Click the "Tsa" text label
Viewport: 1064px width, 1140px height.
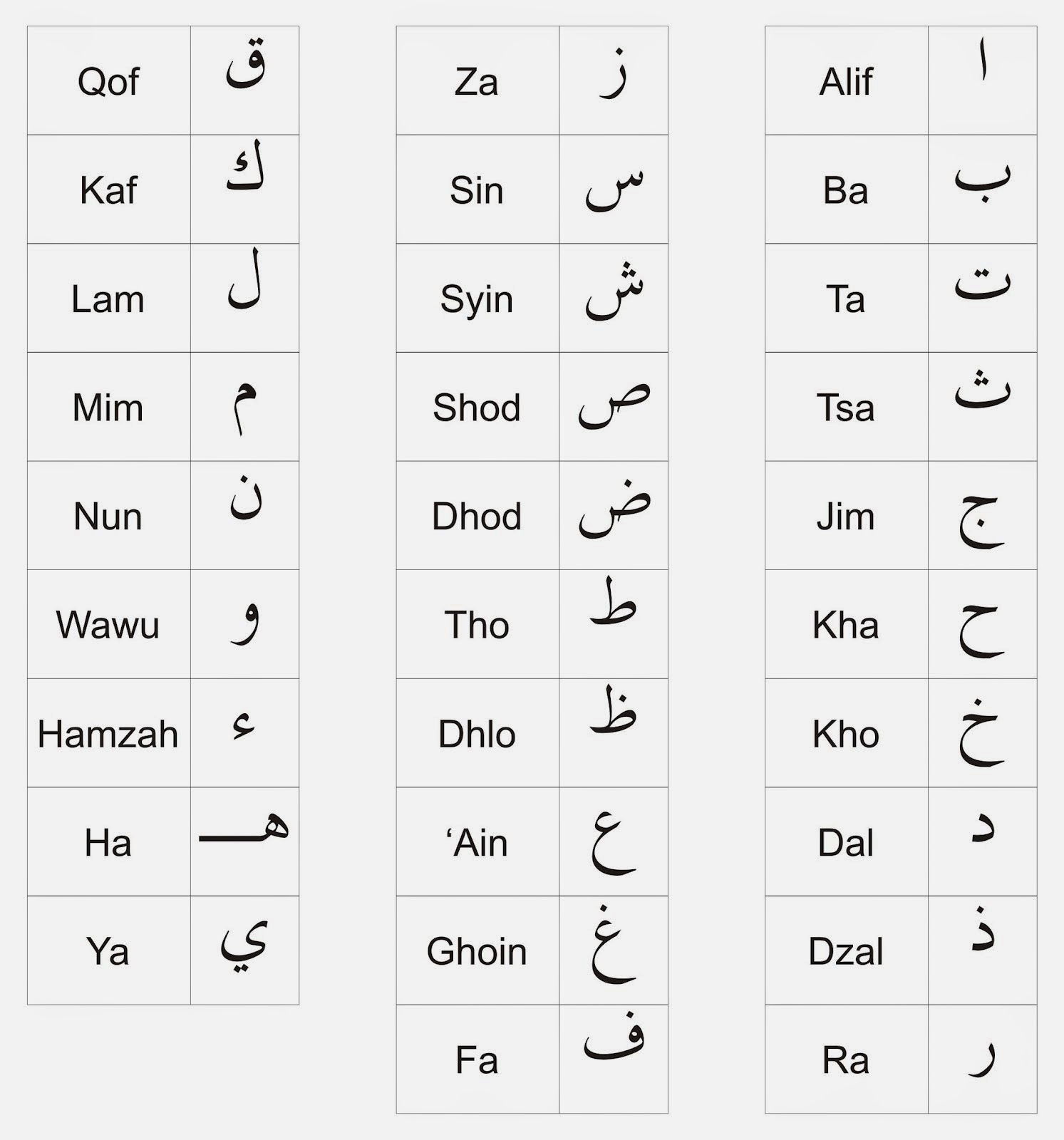click(846, 408)
